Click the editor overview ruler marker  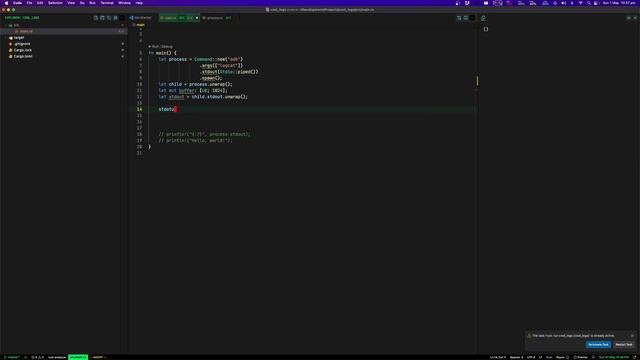point(477,81)
